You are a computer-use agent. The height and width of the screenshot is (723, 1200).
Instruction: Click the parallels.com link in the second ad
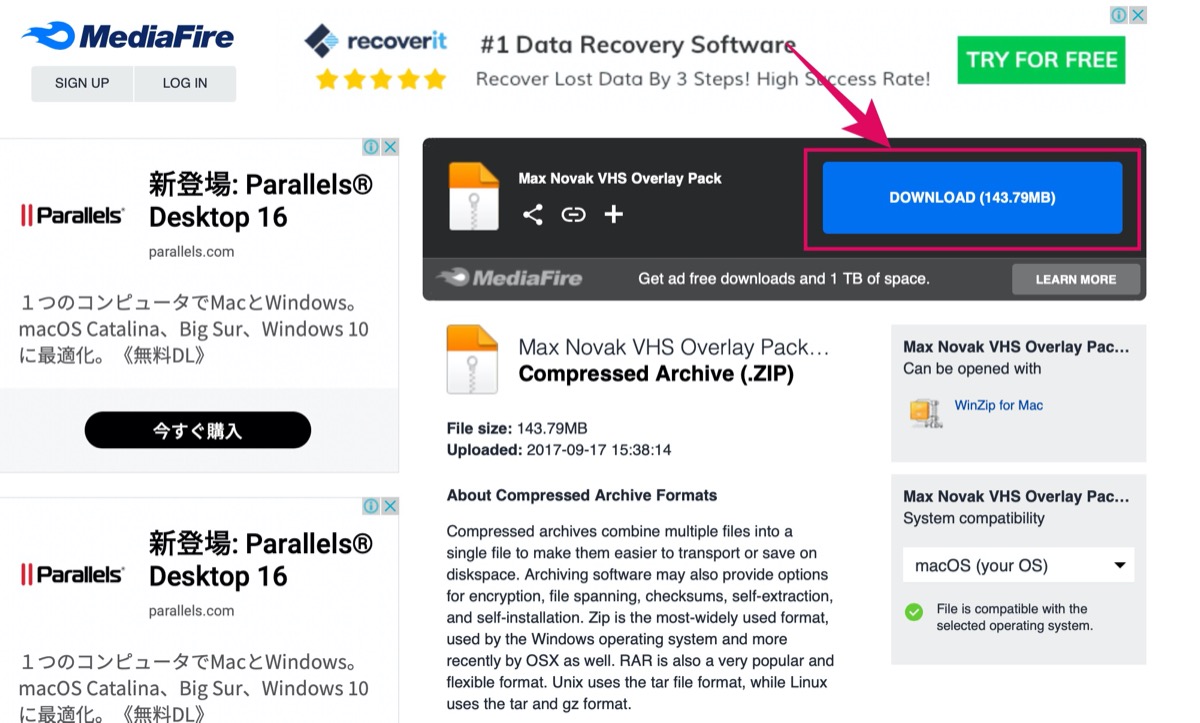point(191,610)
